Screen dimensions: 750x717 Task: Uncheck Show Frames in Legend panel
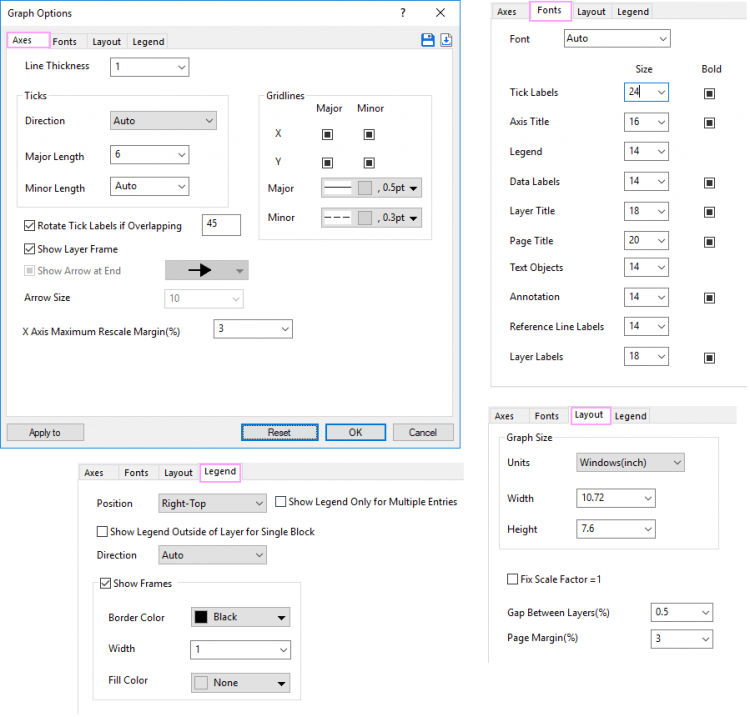click(105, 583)
